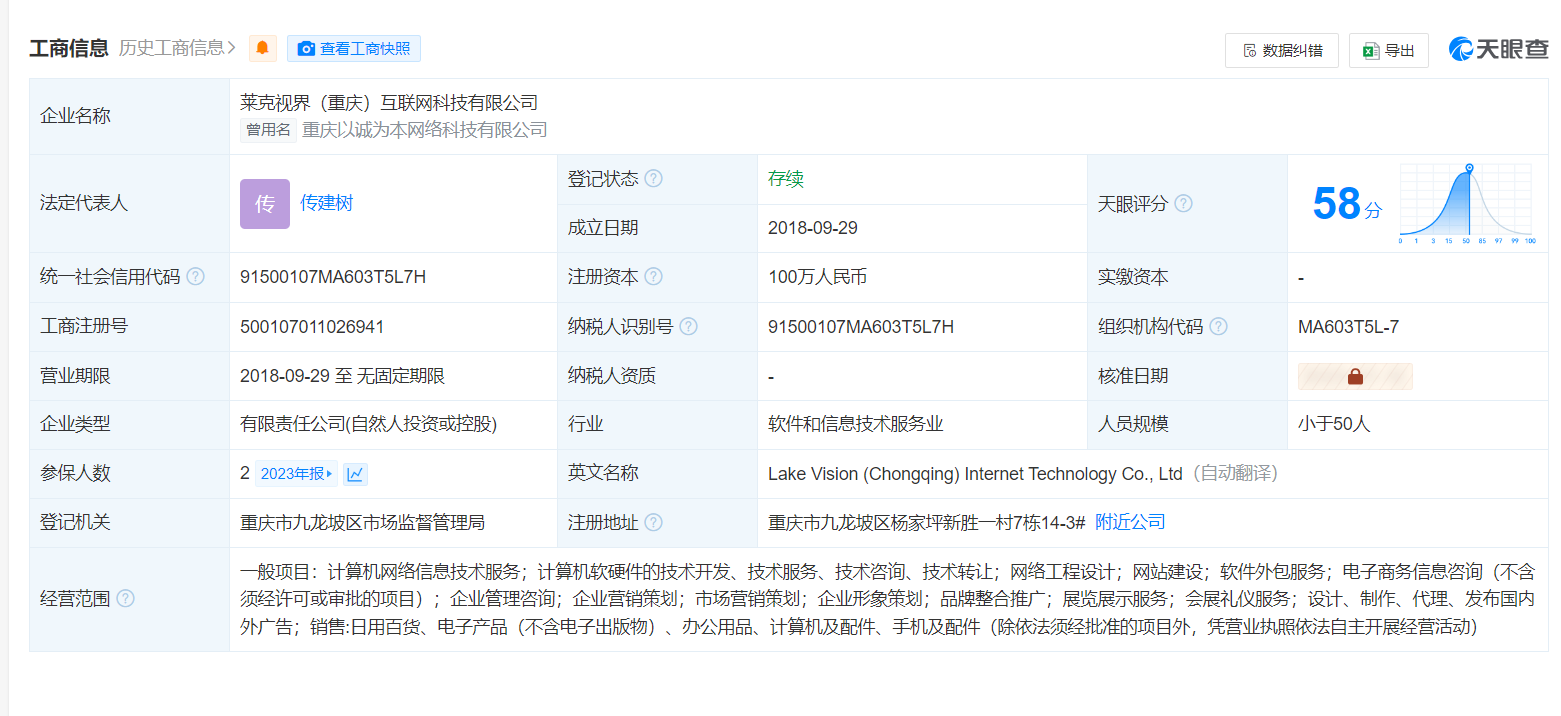1561x716 pixels.
Task: Select former name 重庆以诚为本网络科技有限公司
Action: pyautogui.click(x=425, y=130)
